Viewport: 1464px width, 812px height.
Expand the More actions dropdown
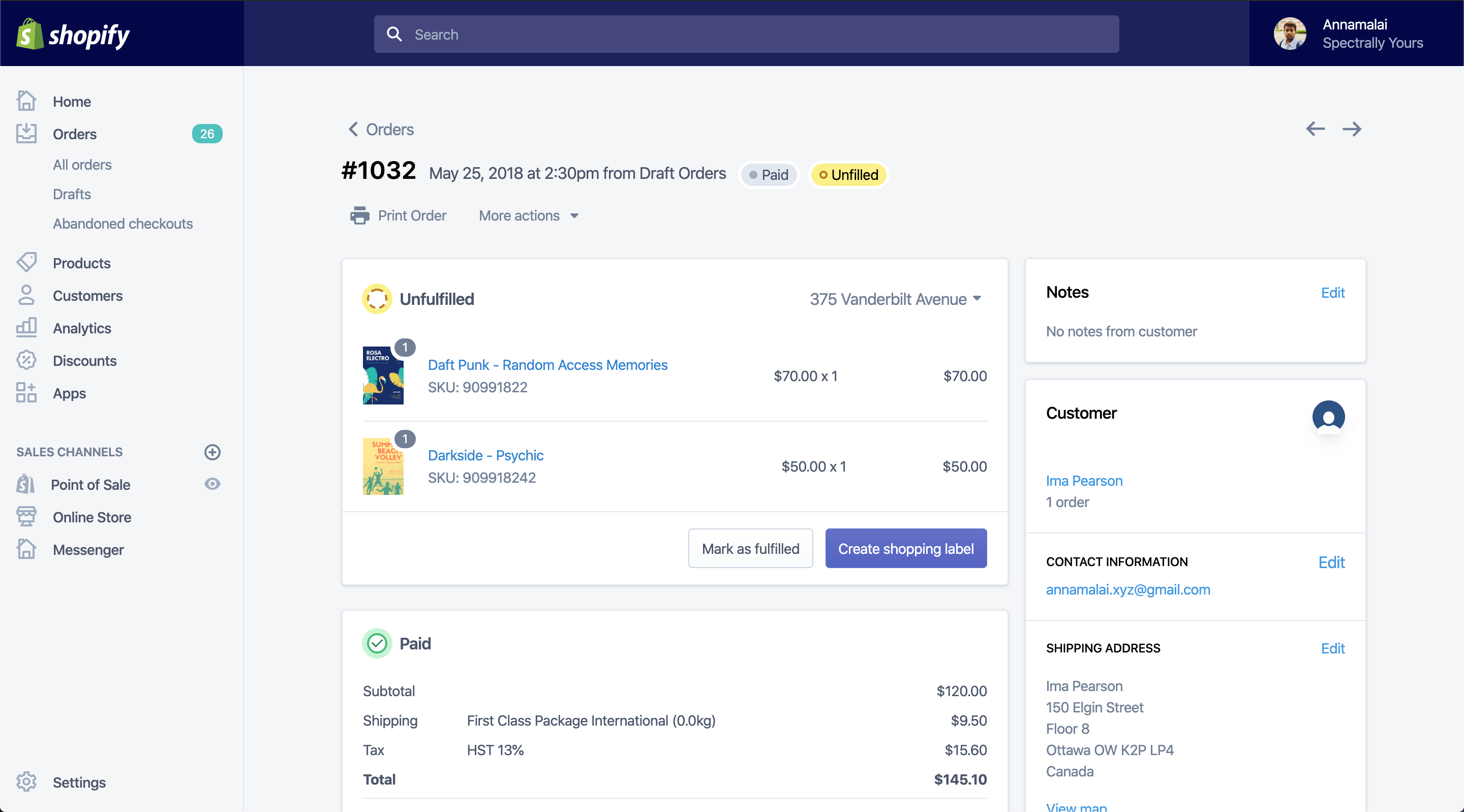[529, 216]
